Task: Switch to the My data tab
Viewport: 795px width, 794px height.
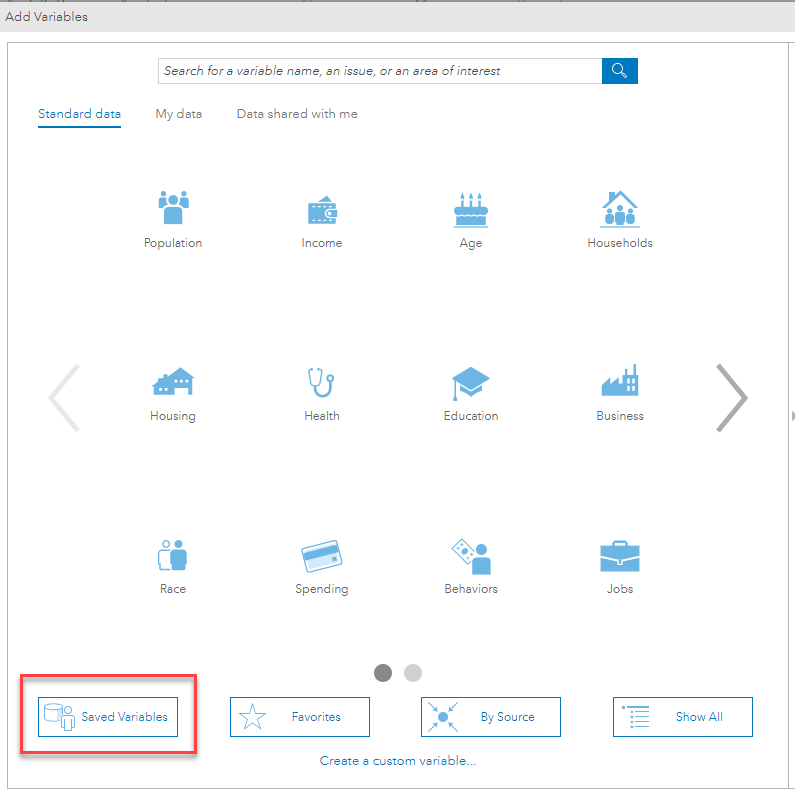Action: 178,114
